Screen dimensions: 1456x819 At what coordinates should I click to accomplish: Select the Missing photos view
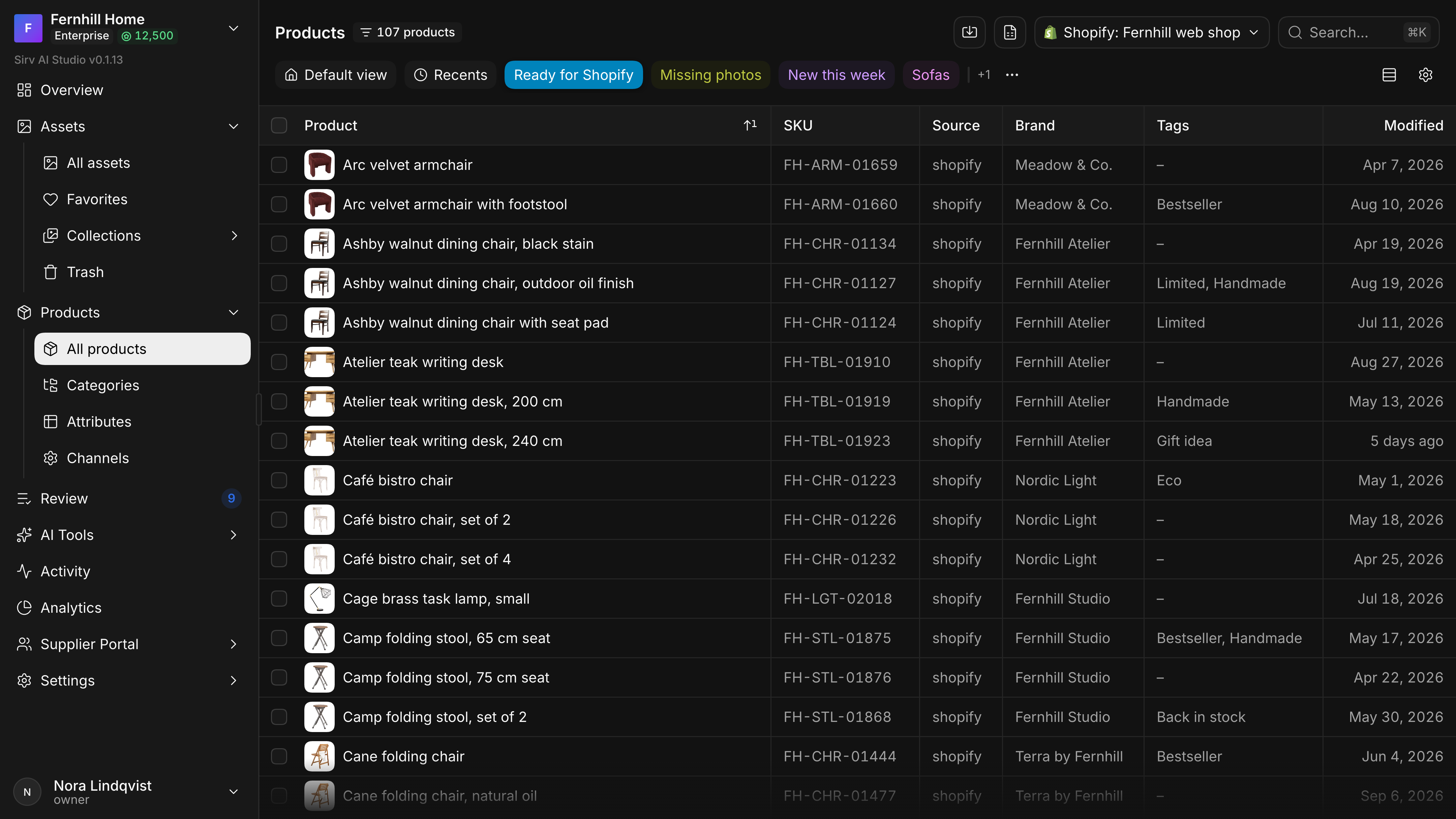pos(710,74)
